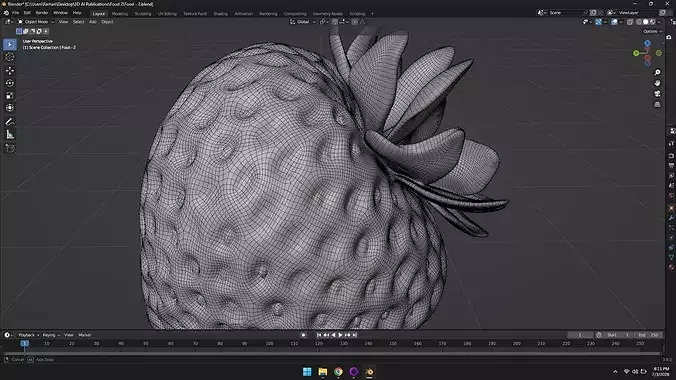Expand the overlays options arrow

[x=621, y=22]
